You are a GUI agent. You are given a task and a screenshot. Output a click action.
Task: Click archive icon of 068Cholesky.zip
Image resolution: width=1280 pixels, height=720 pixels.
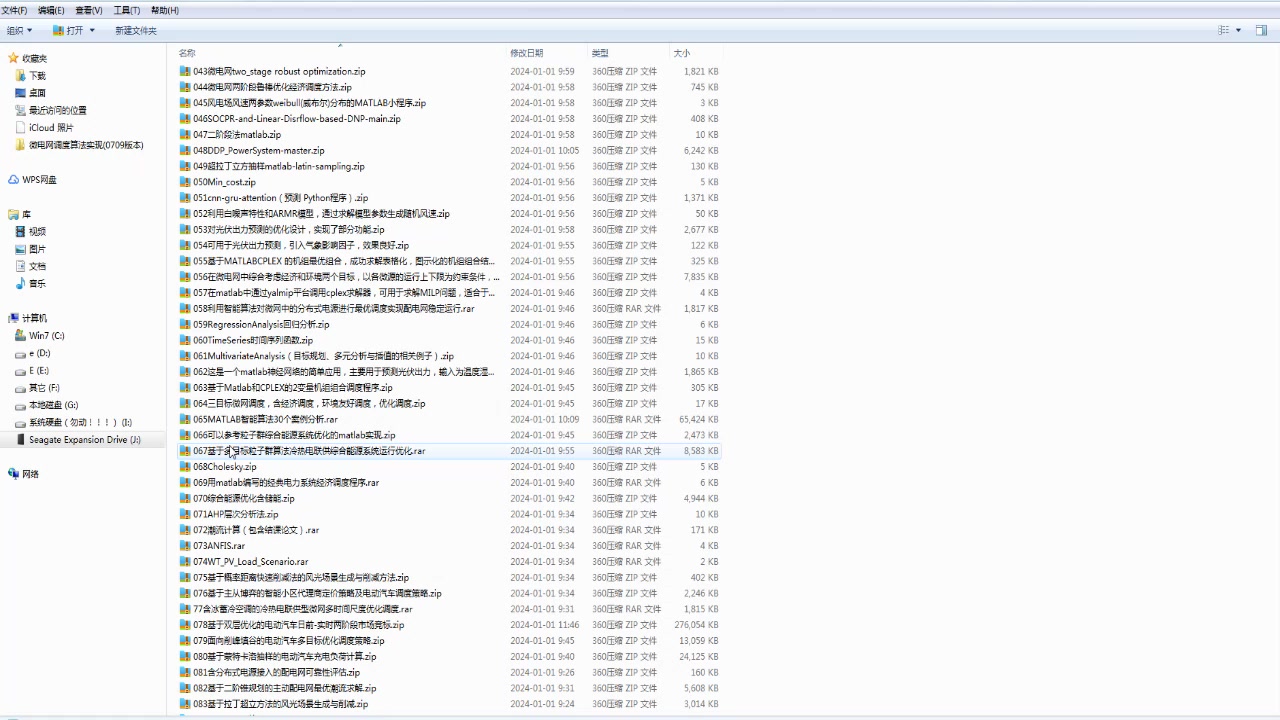pos(185,467)
